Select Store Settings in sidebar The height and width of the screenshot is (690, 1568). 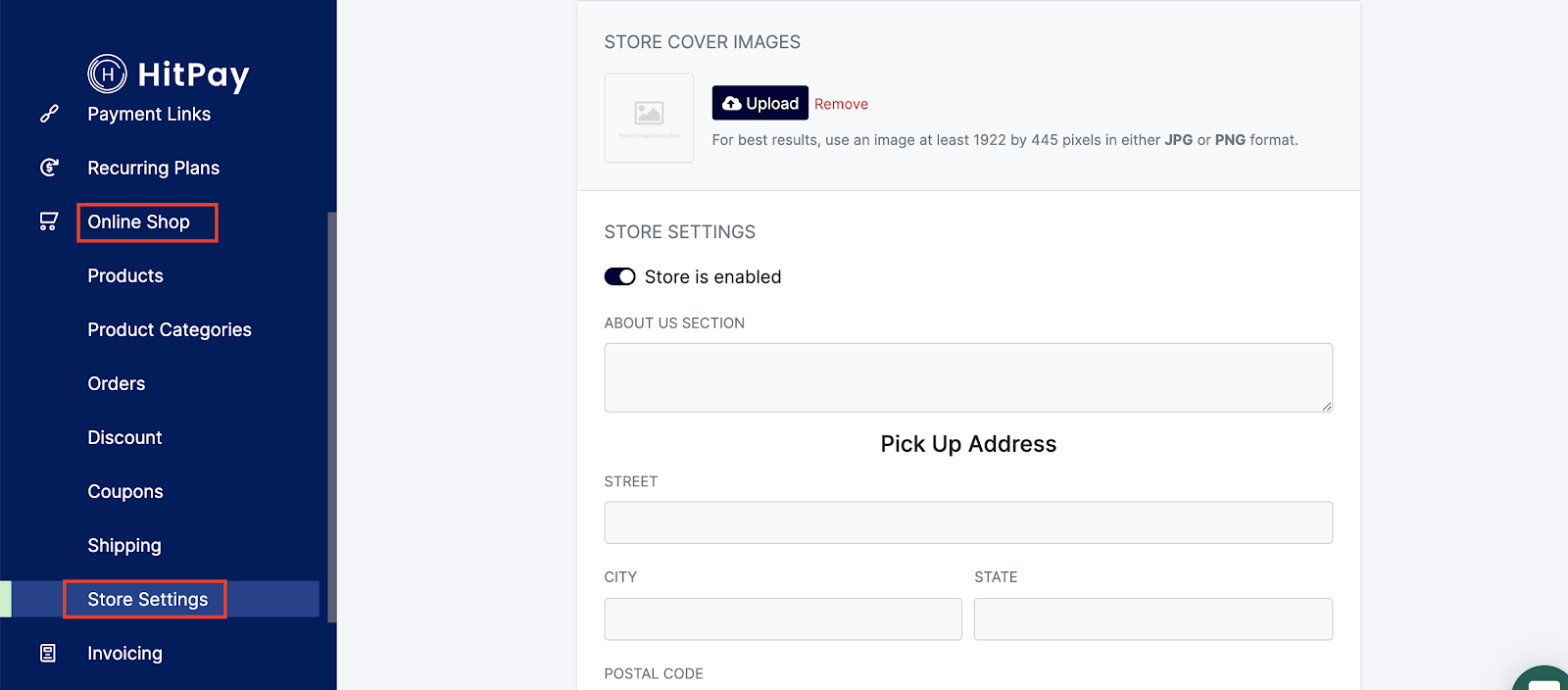(x=147, y=599)
